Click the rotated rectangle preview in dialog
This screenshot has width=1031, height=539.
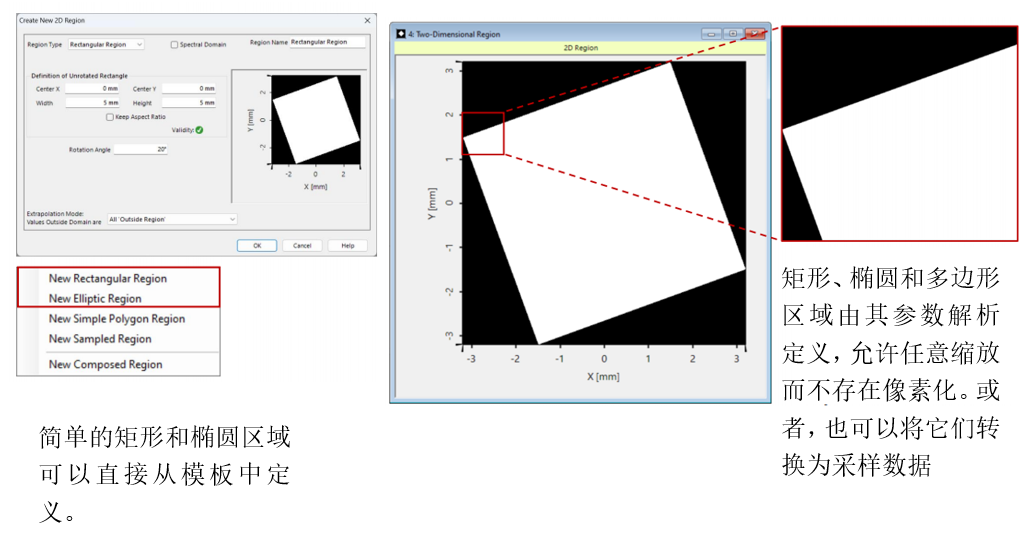[x=316, y=120]
